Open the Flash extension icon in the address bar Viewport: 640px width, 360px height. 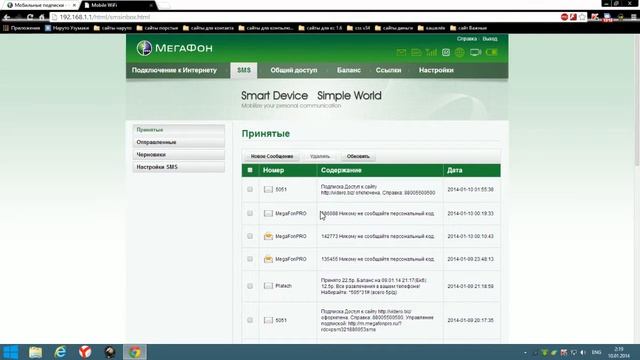click(573, 17)
